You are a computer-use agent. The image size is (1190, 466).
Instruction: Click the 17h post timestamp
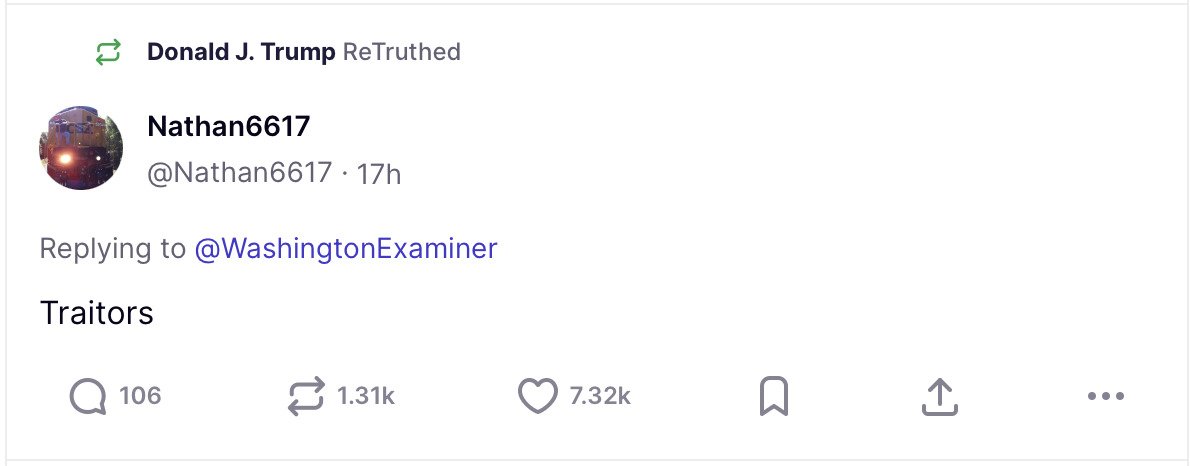379,173
